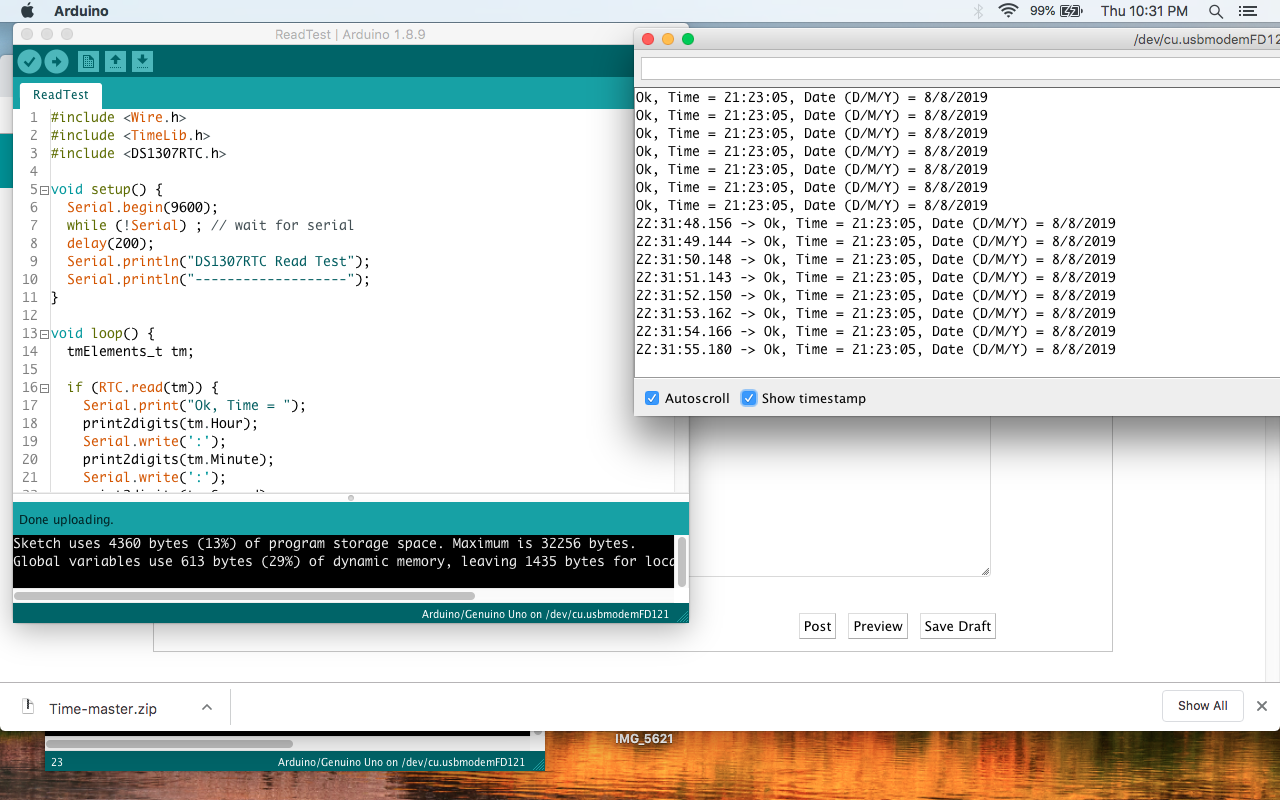
Task: Save the sketch with the down-arrow icon
Action: pos(142,61)
